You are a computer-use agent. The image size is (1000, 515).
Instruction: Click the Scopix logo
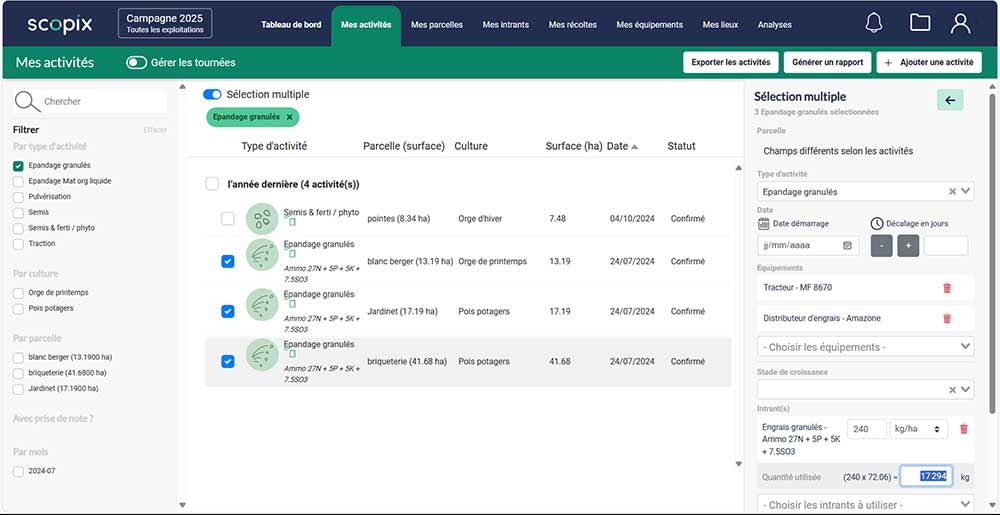60,24
